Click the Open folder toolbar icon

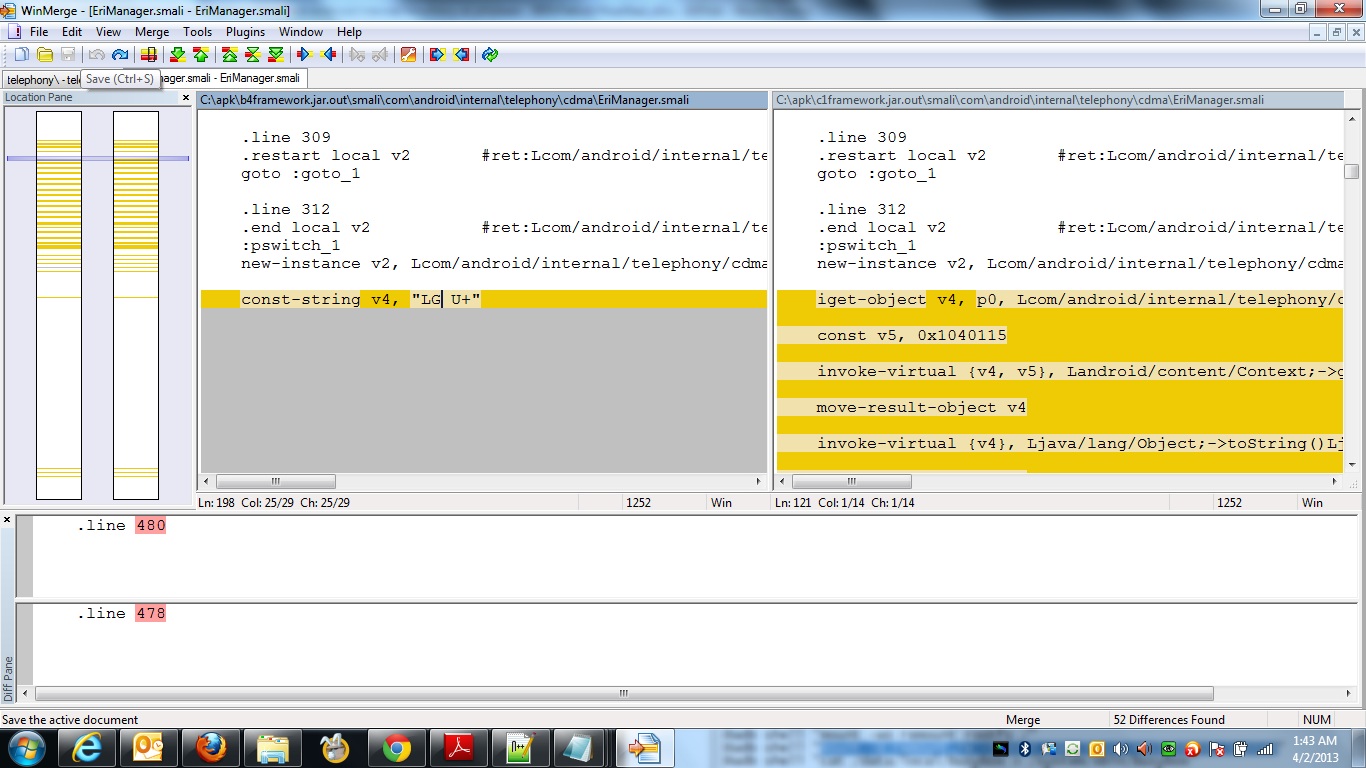tap(45, 55)
